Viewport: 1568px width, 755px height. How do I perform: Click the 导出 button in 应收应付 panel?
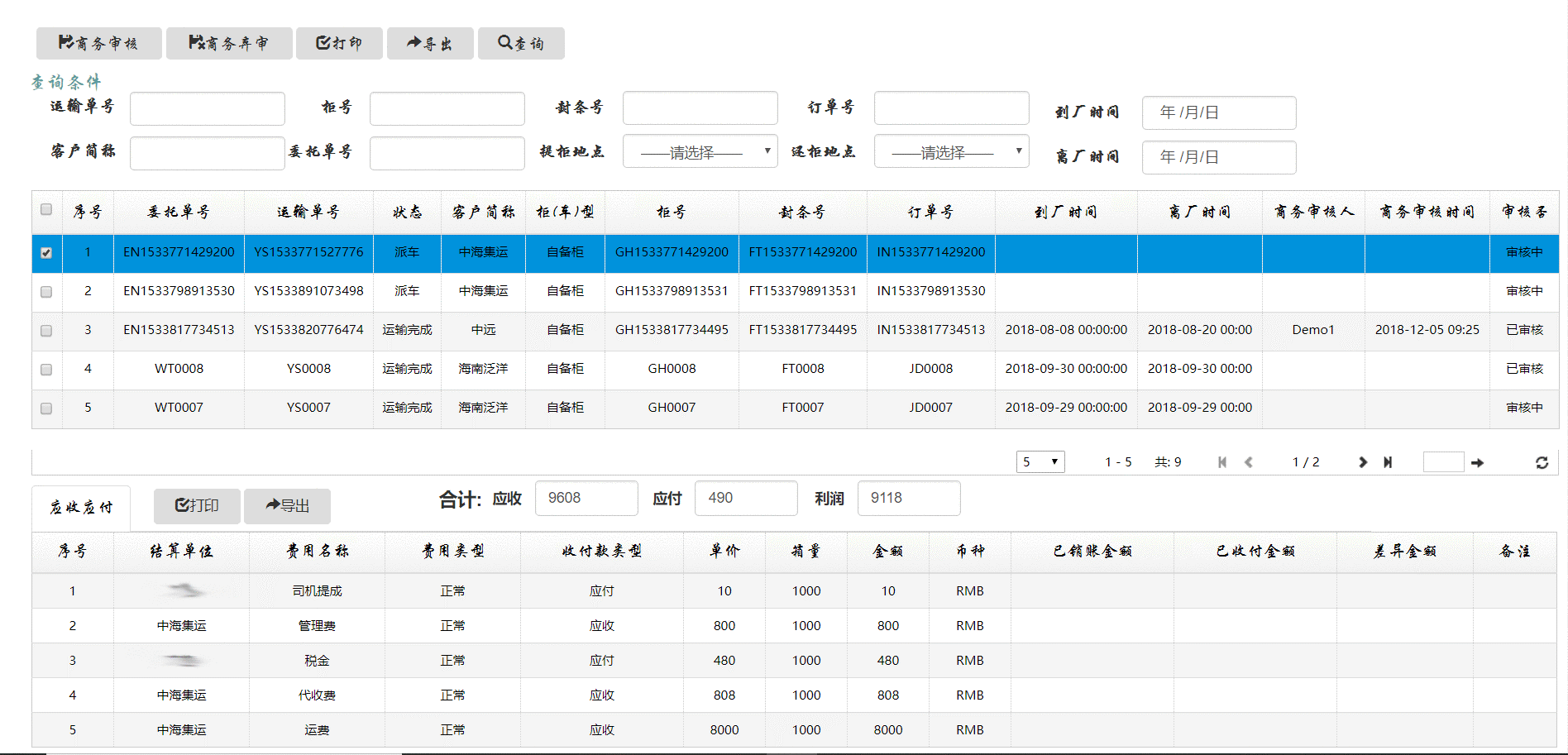[287, 505]
